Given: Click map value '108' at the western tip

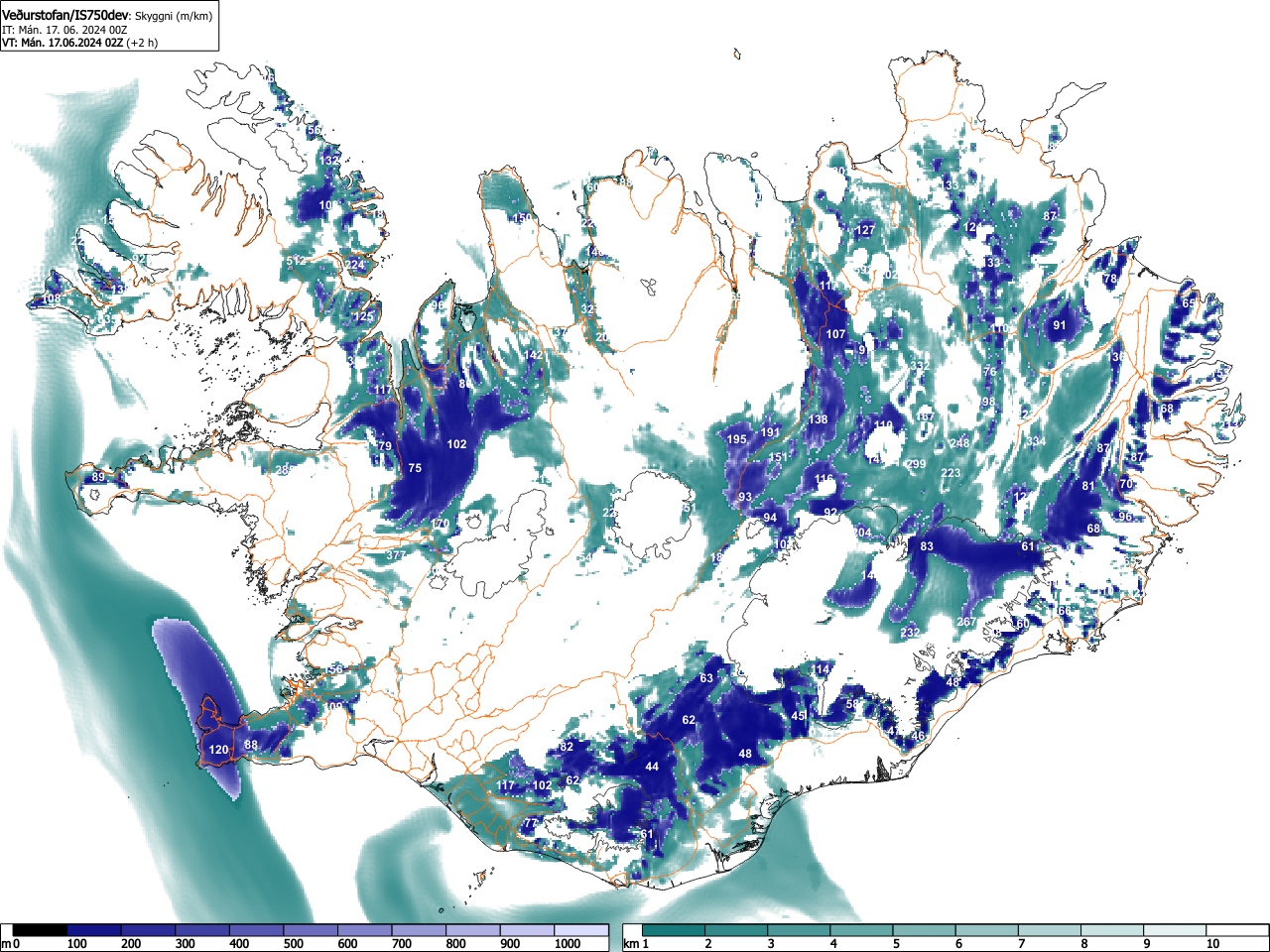Looking at the screenshot, I should point(51,298).
